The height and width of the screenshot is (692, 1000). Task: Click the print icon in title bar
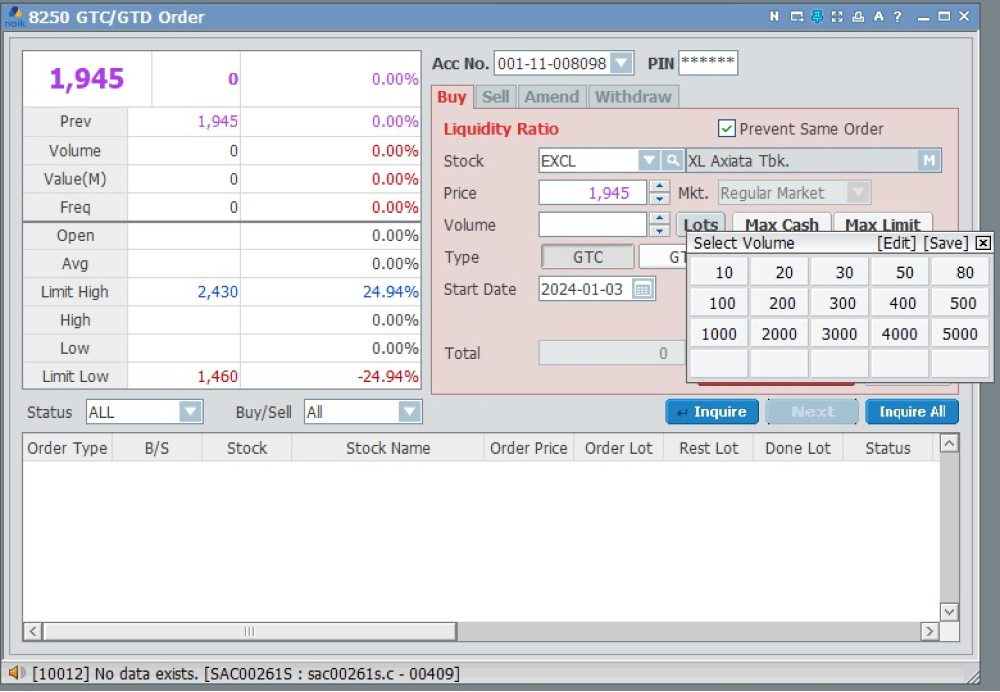tap(857, 17)
